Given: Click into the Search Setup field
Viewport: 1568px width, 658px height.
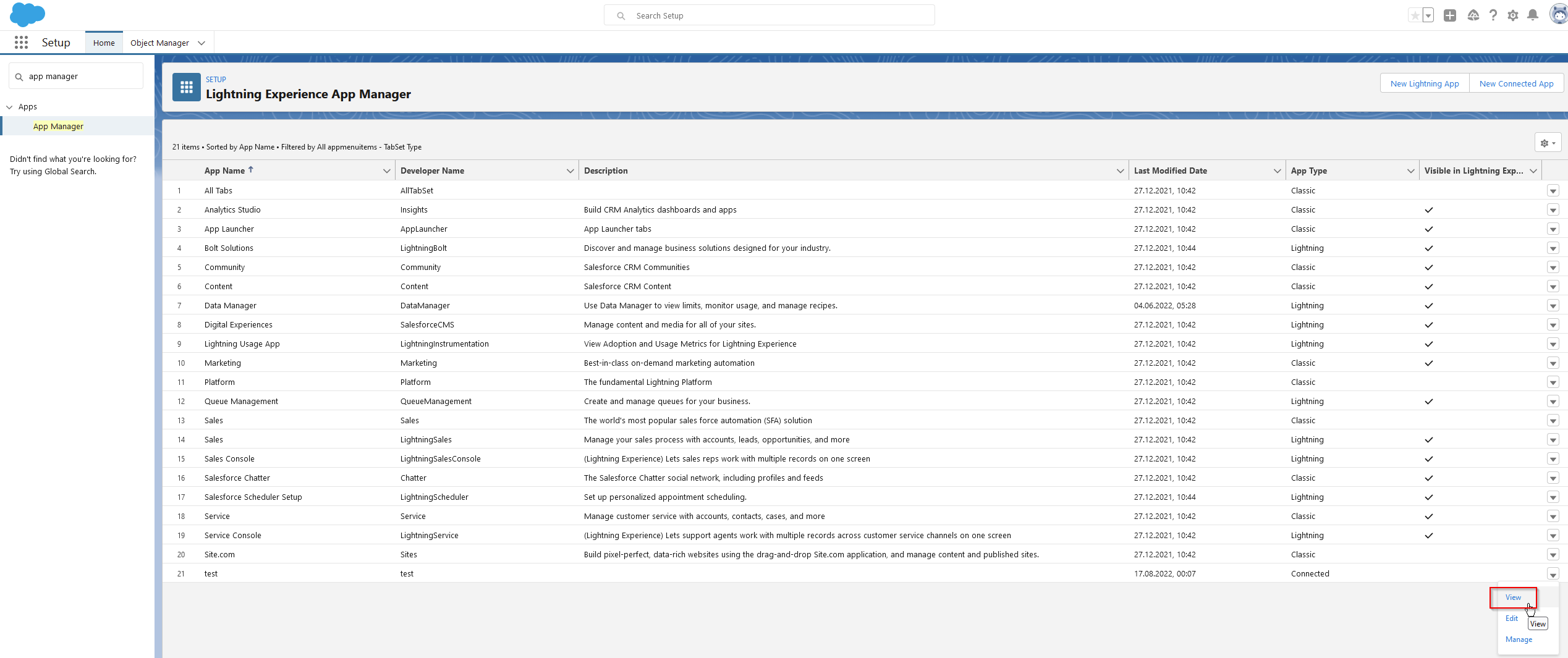Looking at the screenshot, I should pos(769,15).
